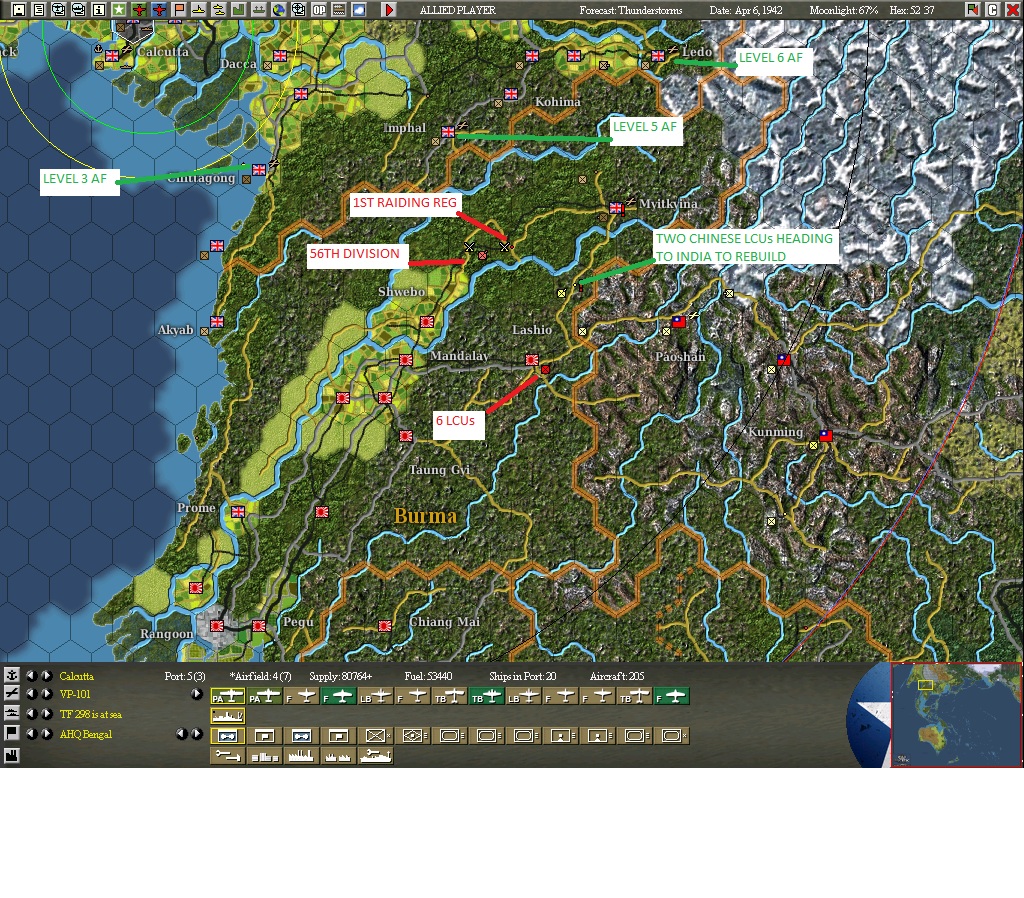
Task: Click the Chinese flag at Kunming base
Action: pos(825,435)
